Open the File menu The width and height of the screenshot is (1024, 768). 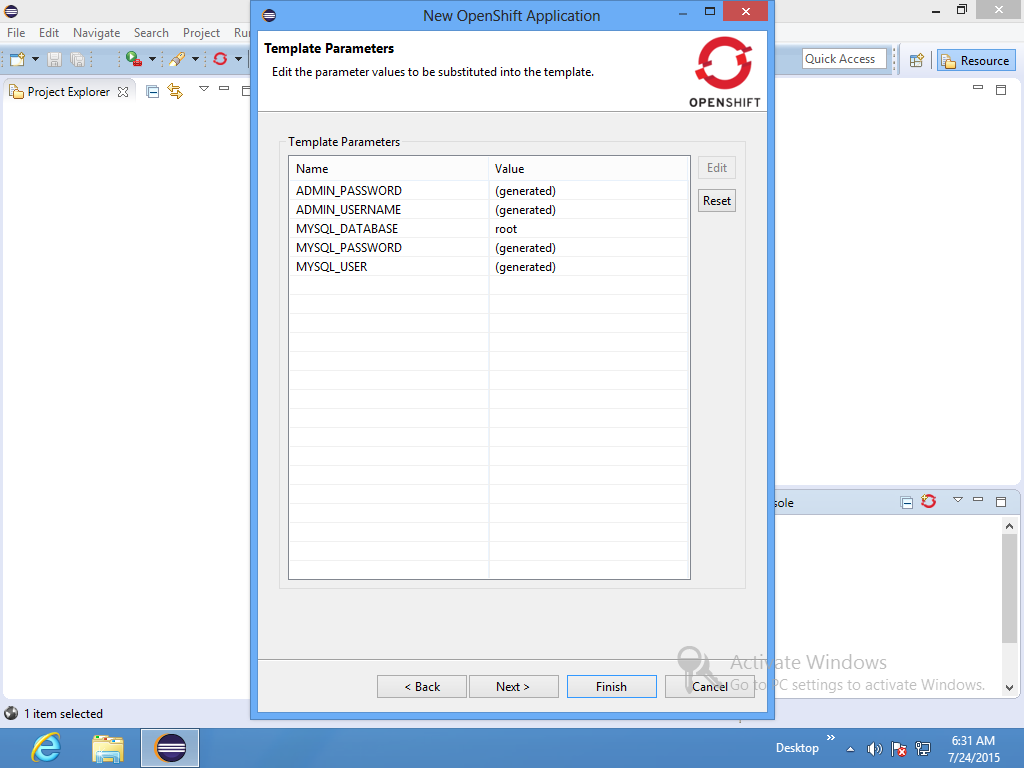pos(16,33)
